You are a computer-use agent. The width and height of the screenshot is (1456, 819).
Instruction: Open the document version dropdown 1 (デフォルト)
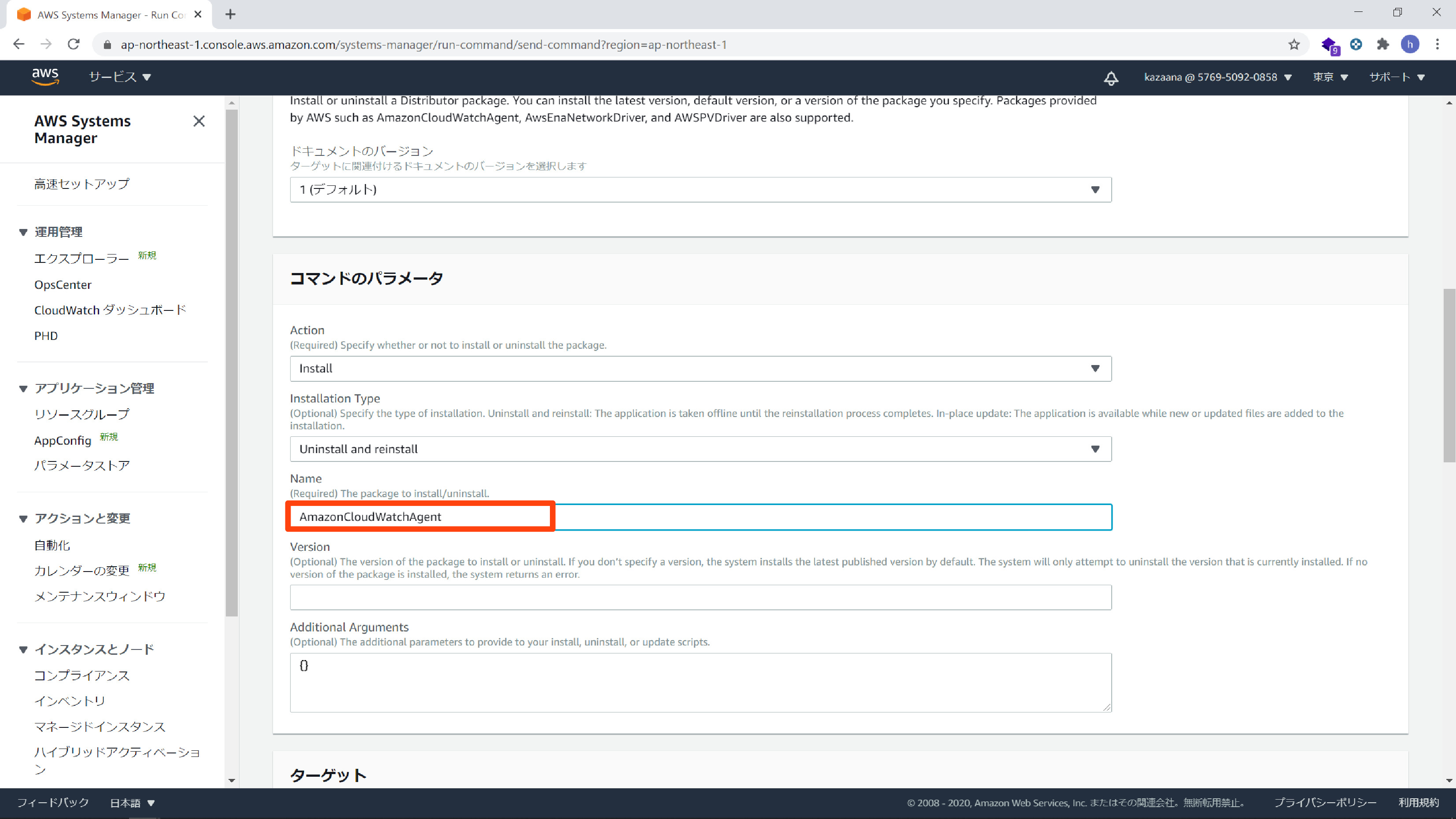[x=700, y=189]
